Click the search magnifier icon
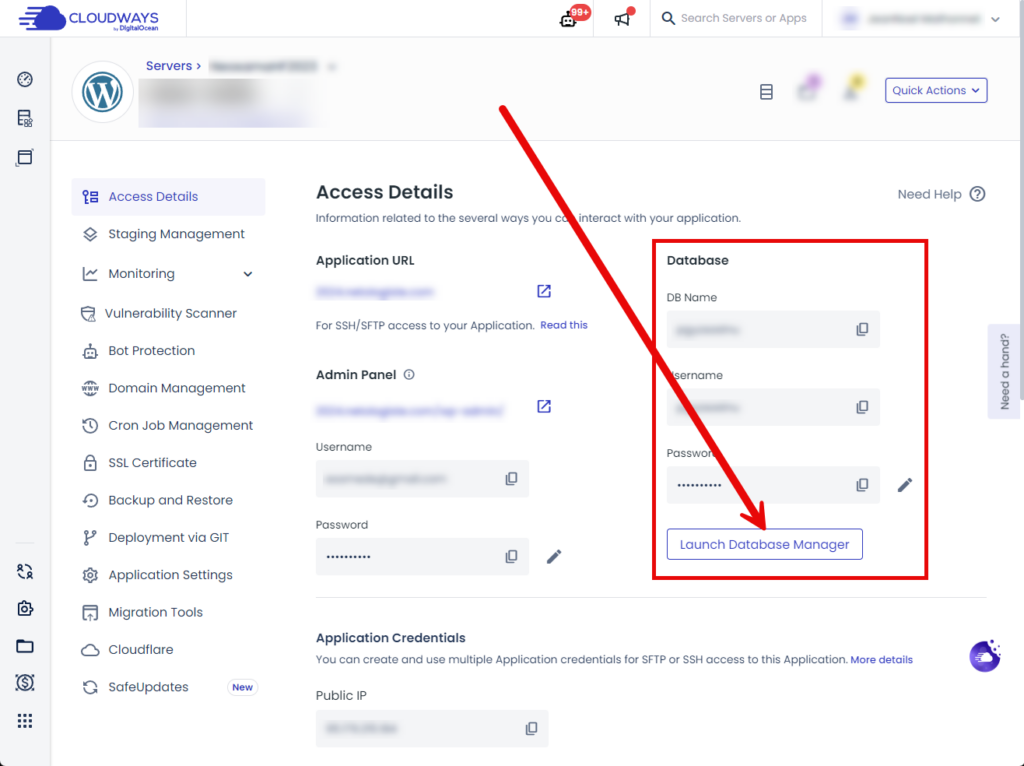Screen dimensions: 1024x766 (x=667, y=18)
